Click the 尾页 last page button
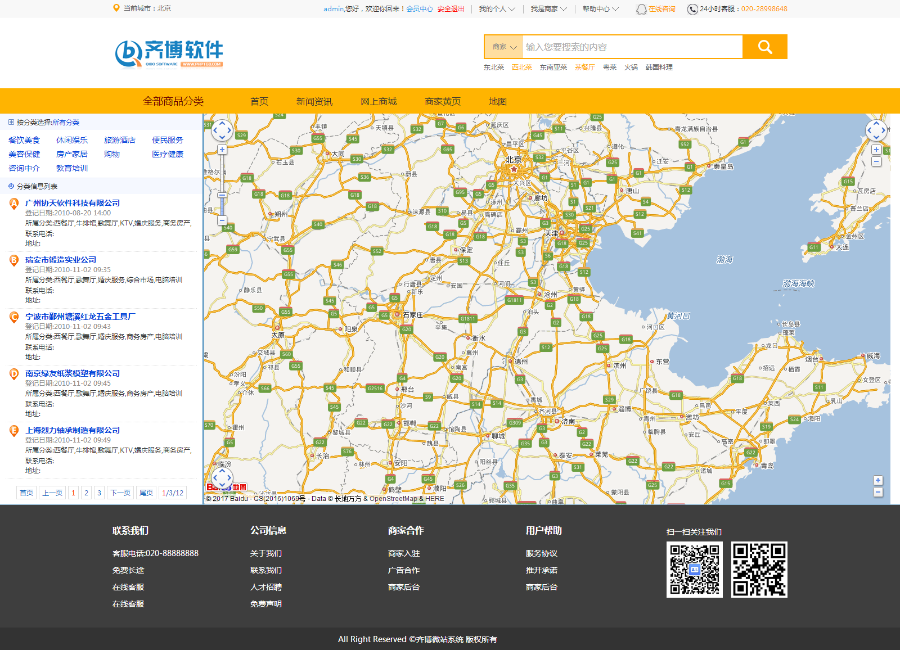This screenshot has width=900, height=650. (x=146, y=493)
